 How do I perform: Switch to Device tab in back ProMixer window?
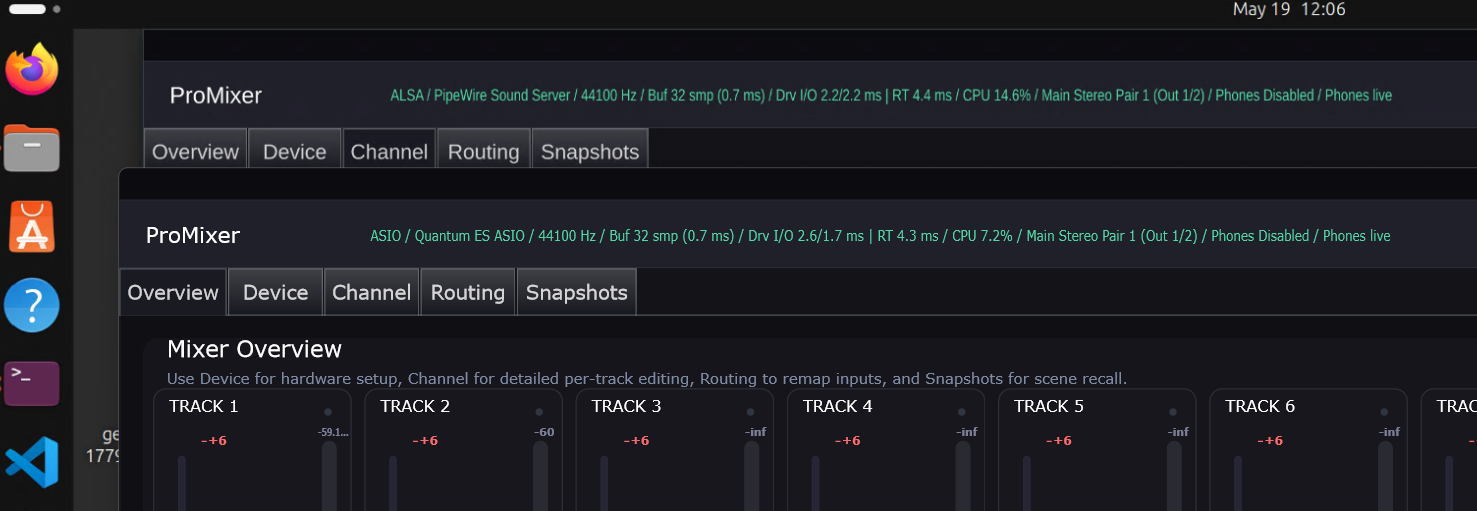click(x=294, y=150)
